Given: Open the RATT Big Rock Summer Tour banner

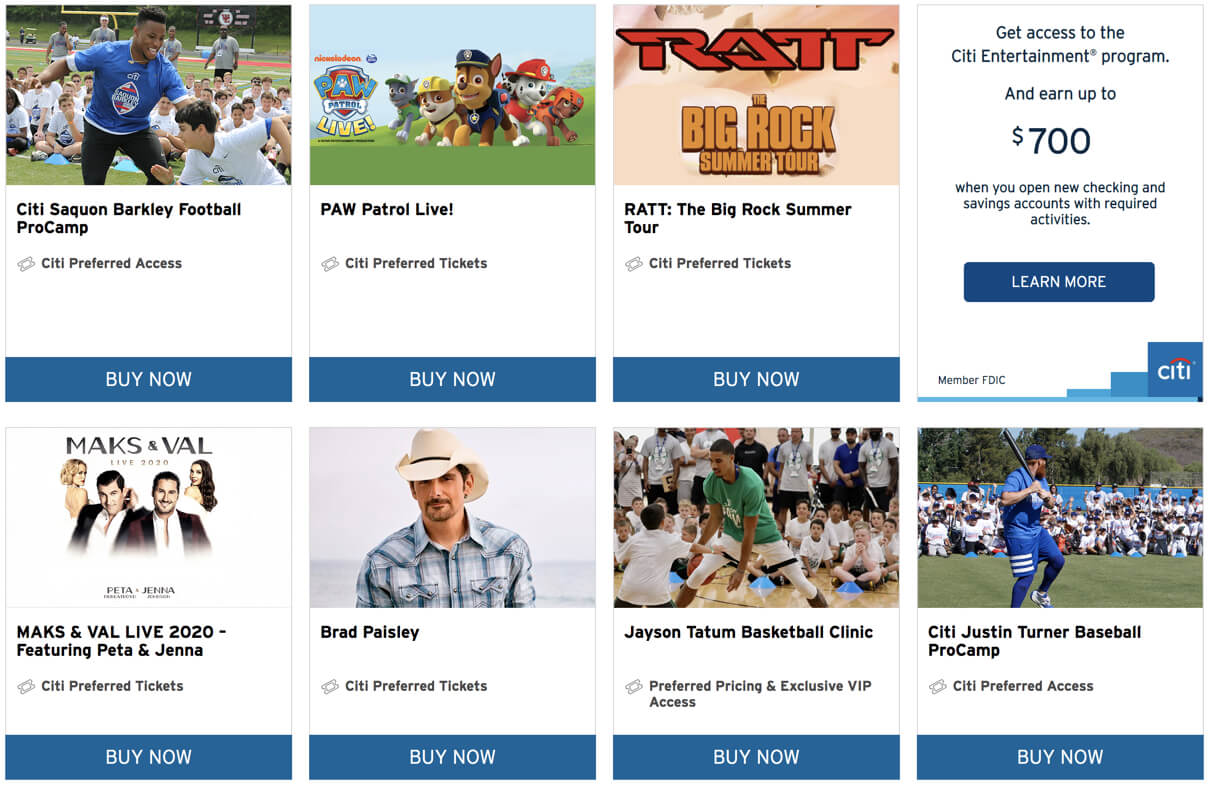Looking at the screenshot, I should [756, 95].
